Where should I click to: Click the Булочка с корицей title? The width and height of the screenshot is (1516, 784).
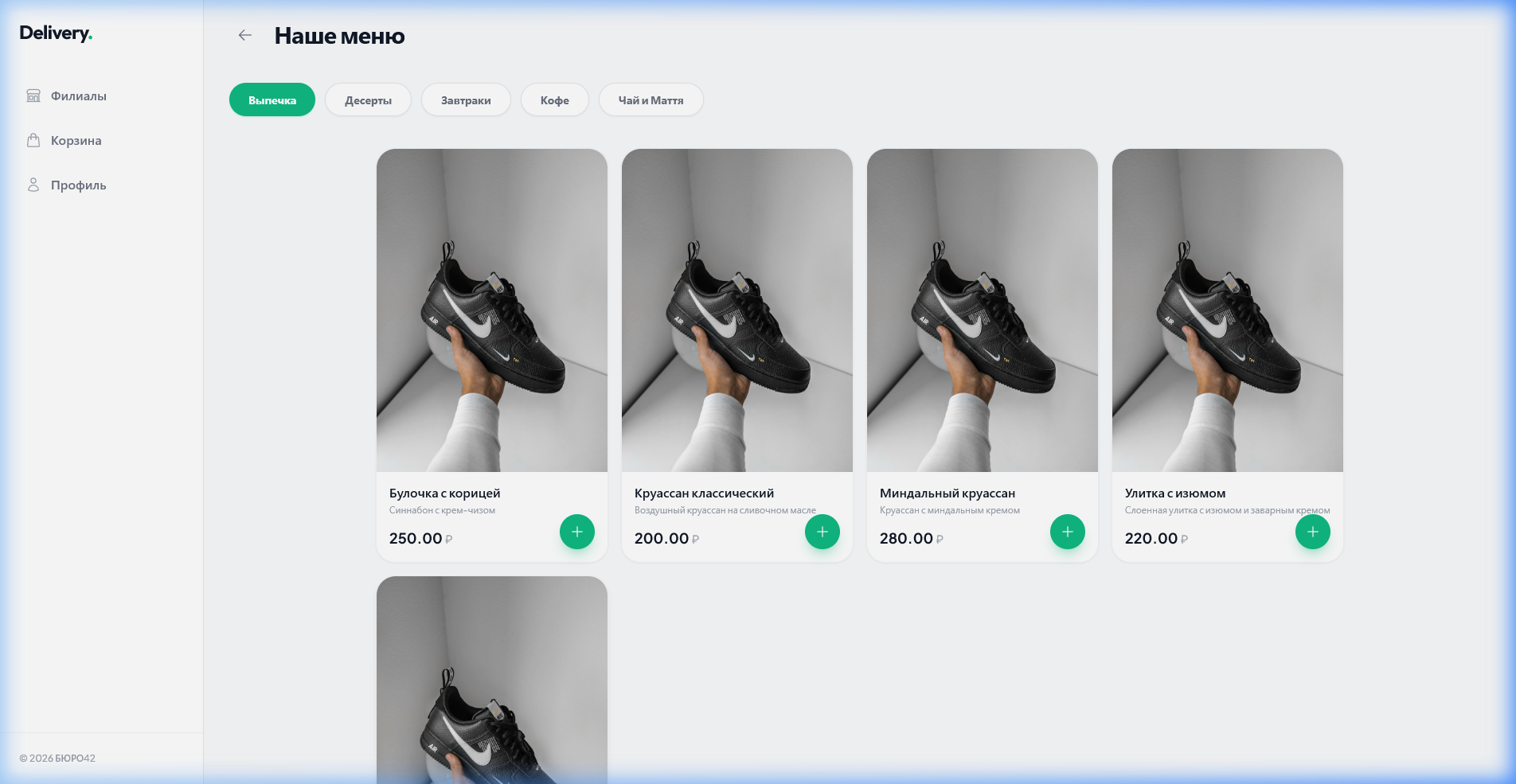[x=445, y=493]
